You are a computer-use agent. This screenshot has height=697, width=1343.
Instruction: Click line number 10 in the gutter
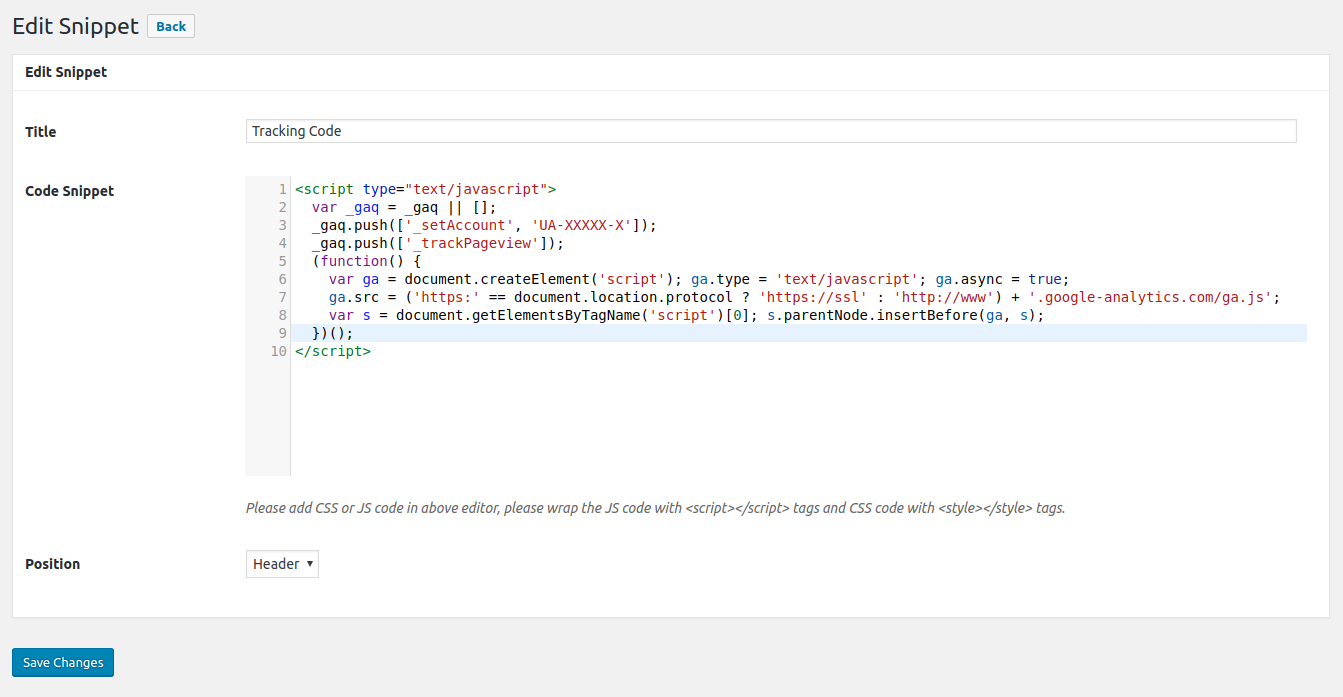point(279,351)
